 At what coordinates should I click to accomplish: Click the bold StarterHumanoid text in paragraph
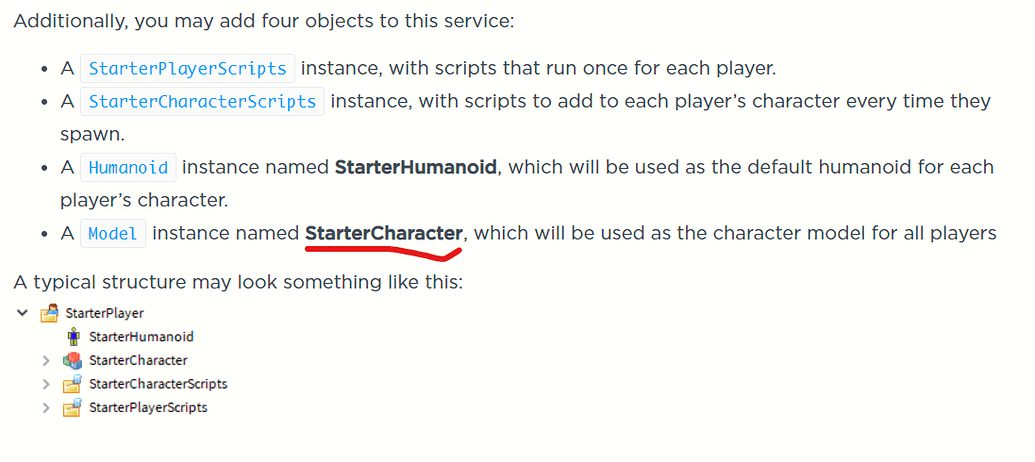pyautogui.click(x=416, y=167)
